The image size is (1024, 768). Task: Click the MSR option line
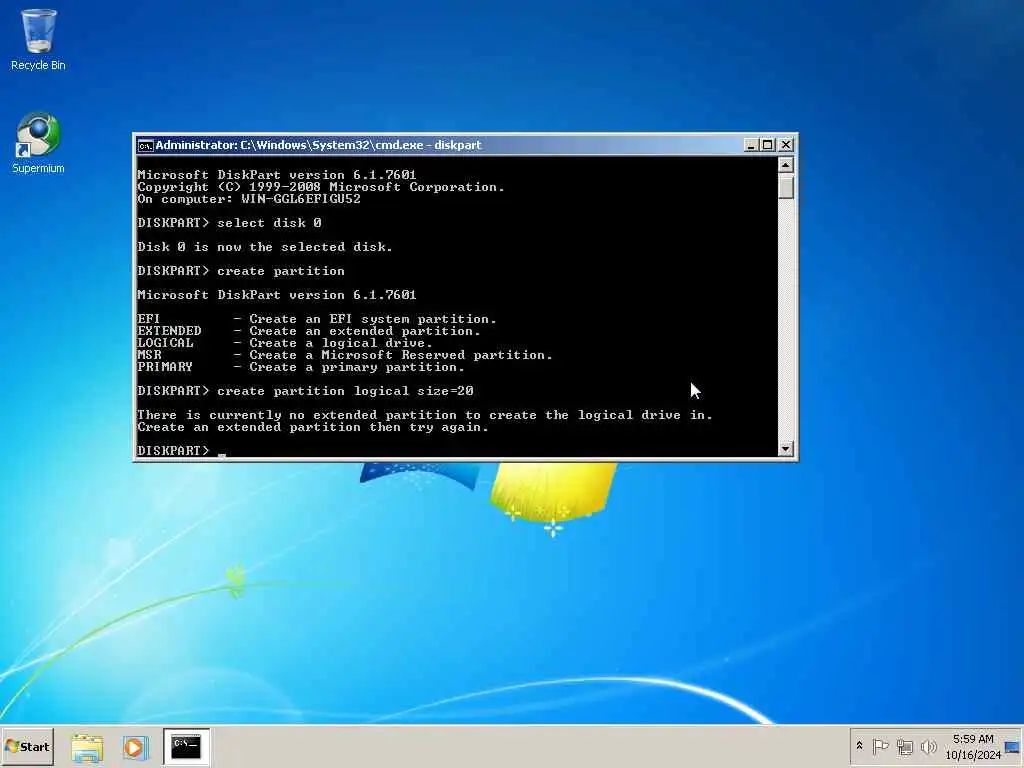[345, 355]
